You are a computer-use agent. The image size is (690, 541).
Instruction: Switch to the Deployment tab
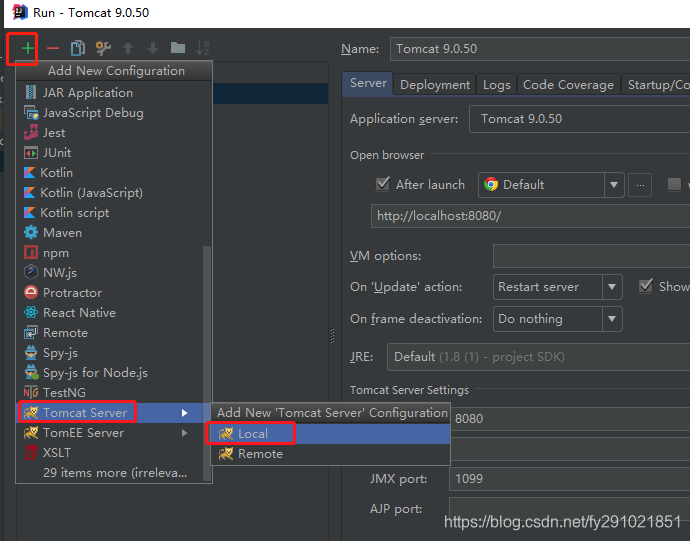point(435,85)
